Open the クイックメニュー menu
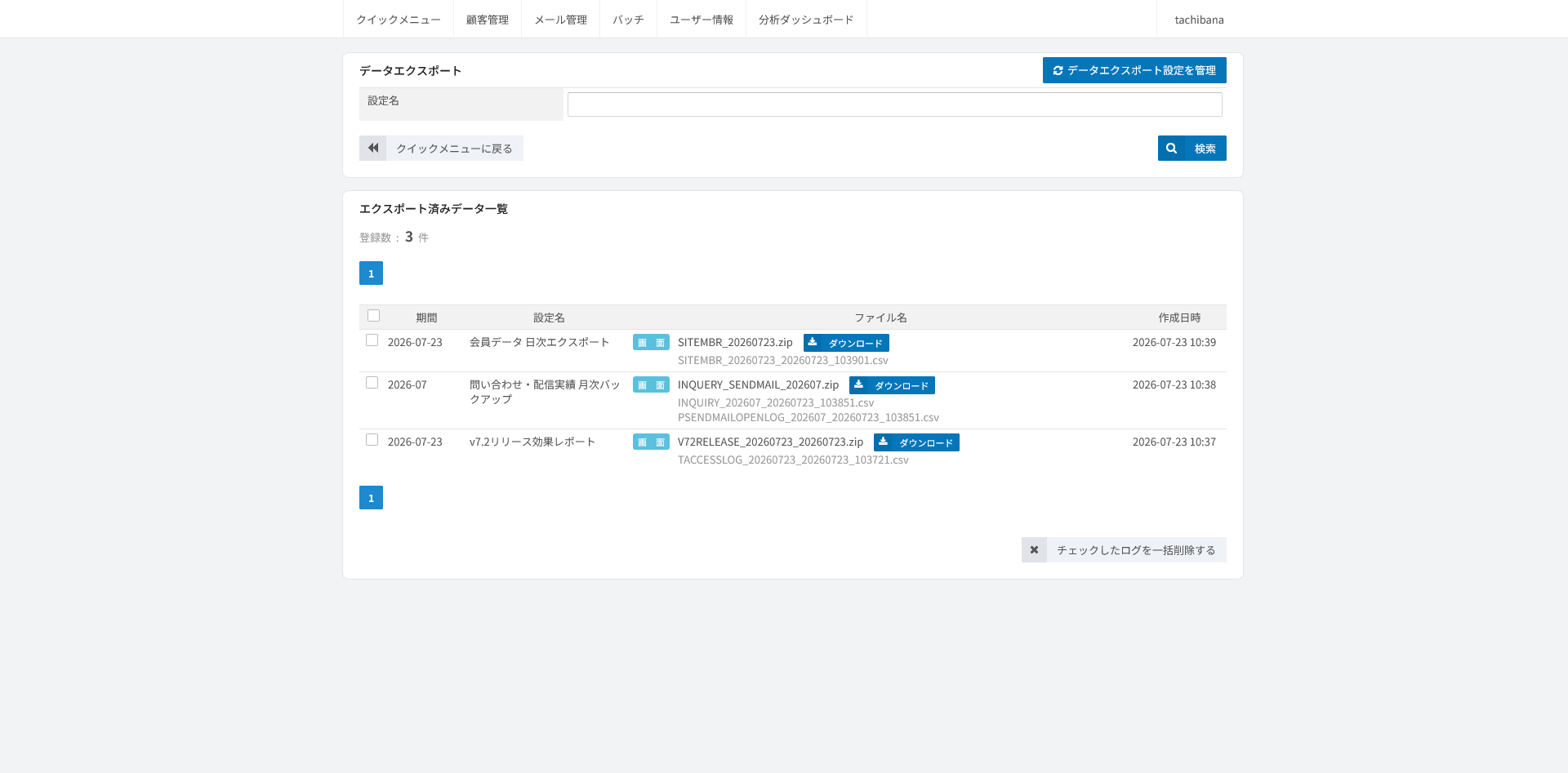Screen dimensions: 1568x773 [399, 19]
